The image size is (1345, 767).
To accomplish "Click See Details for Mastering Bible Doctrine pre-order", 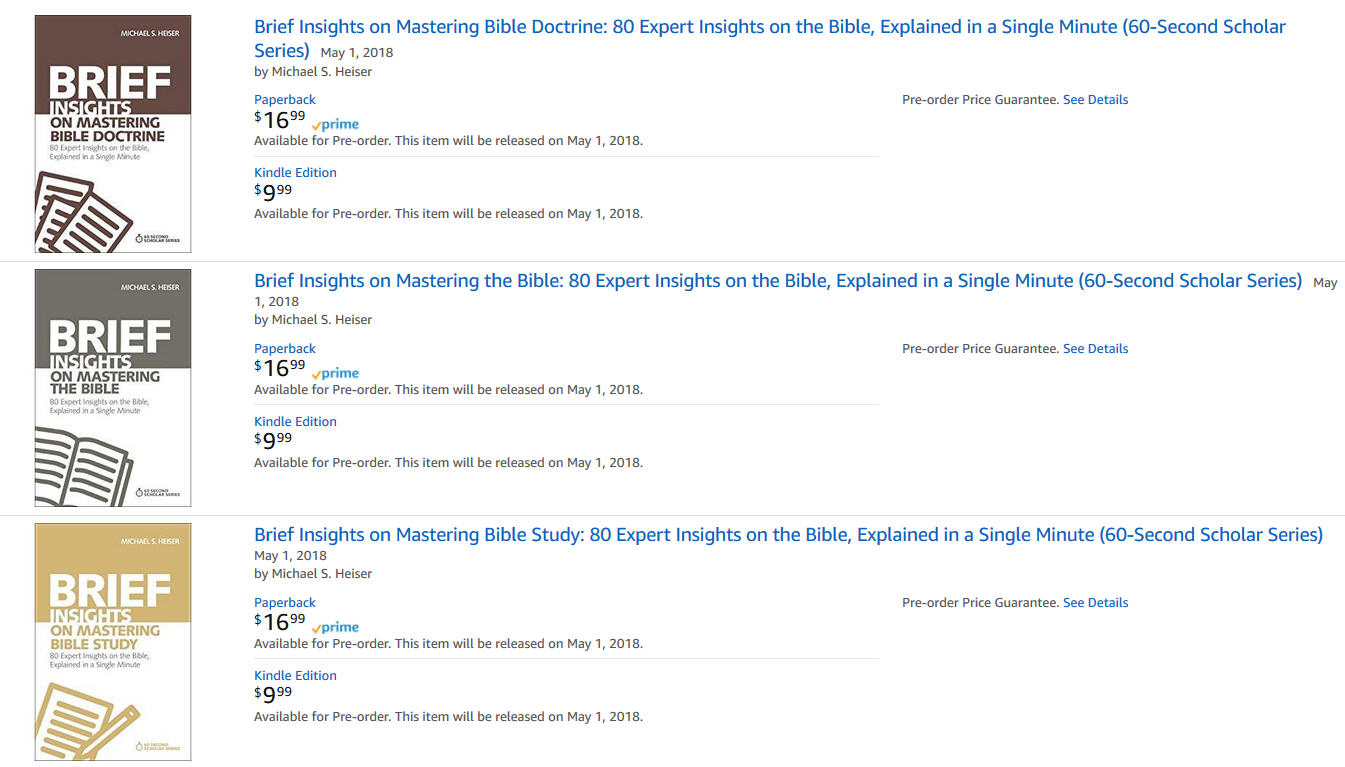I will pyautogui.click(x=1095, y=99).
